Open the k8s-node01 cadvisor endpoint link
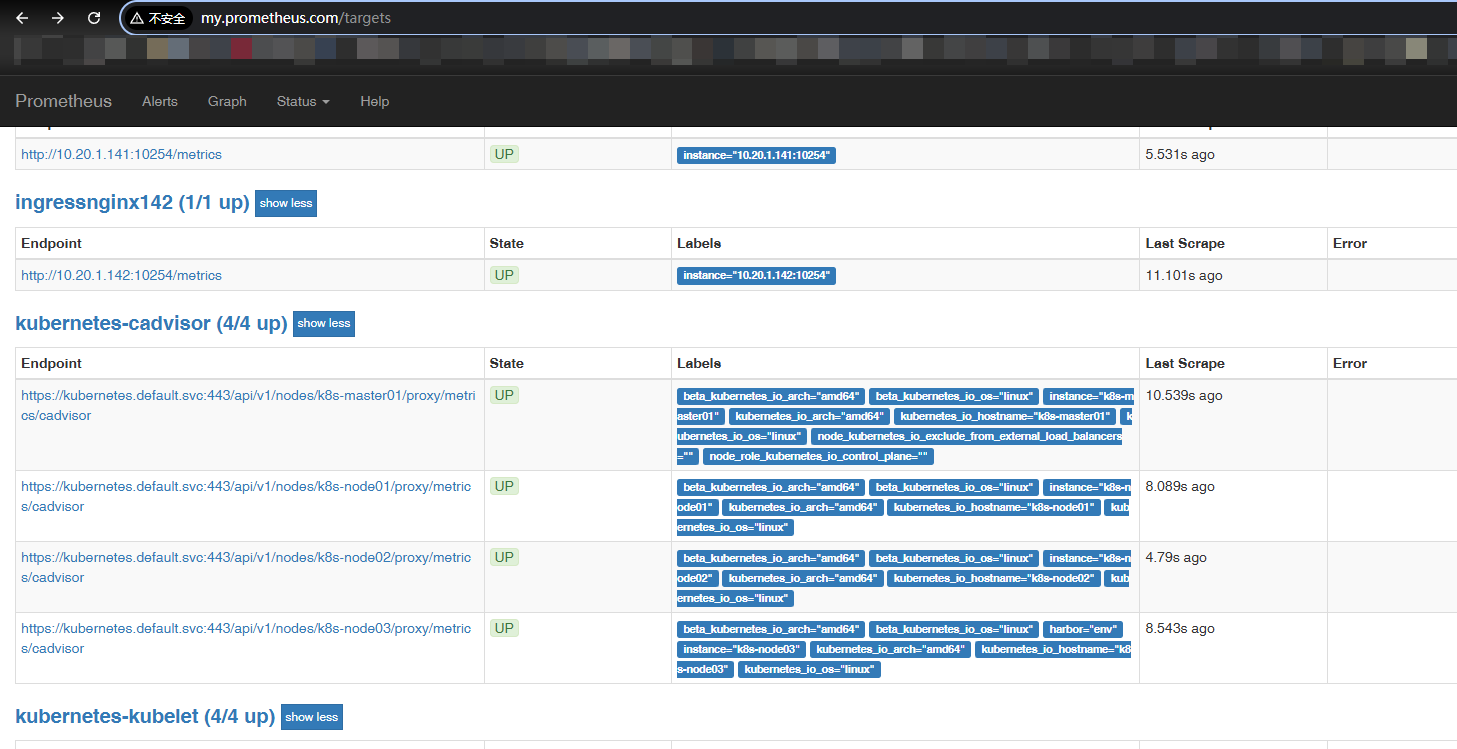The width and height of the screenshot is (1457, 749). pos(246,497)
